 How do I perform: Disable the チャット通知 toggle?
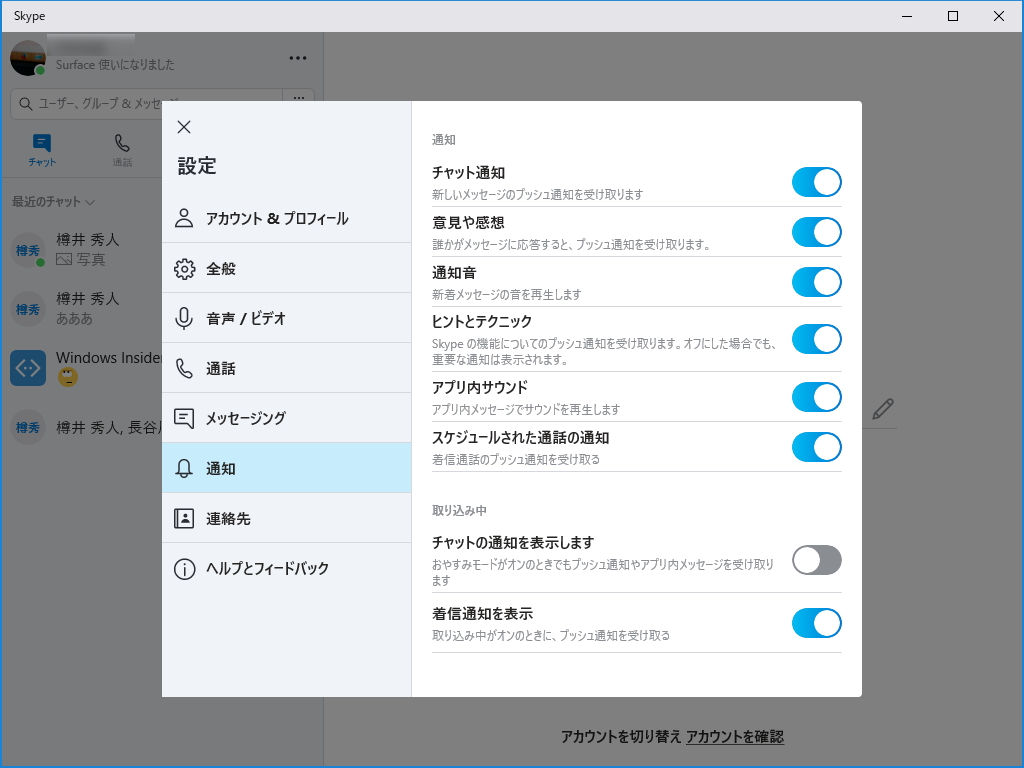tap(817, 182)
